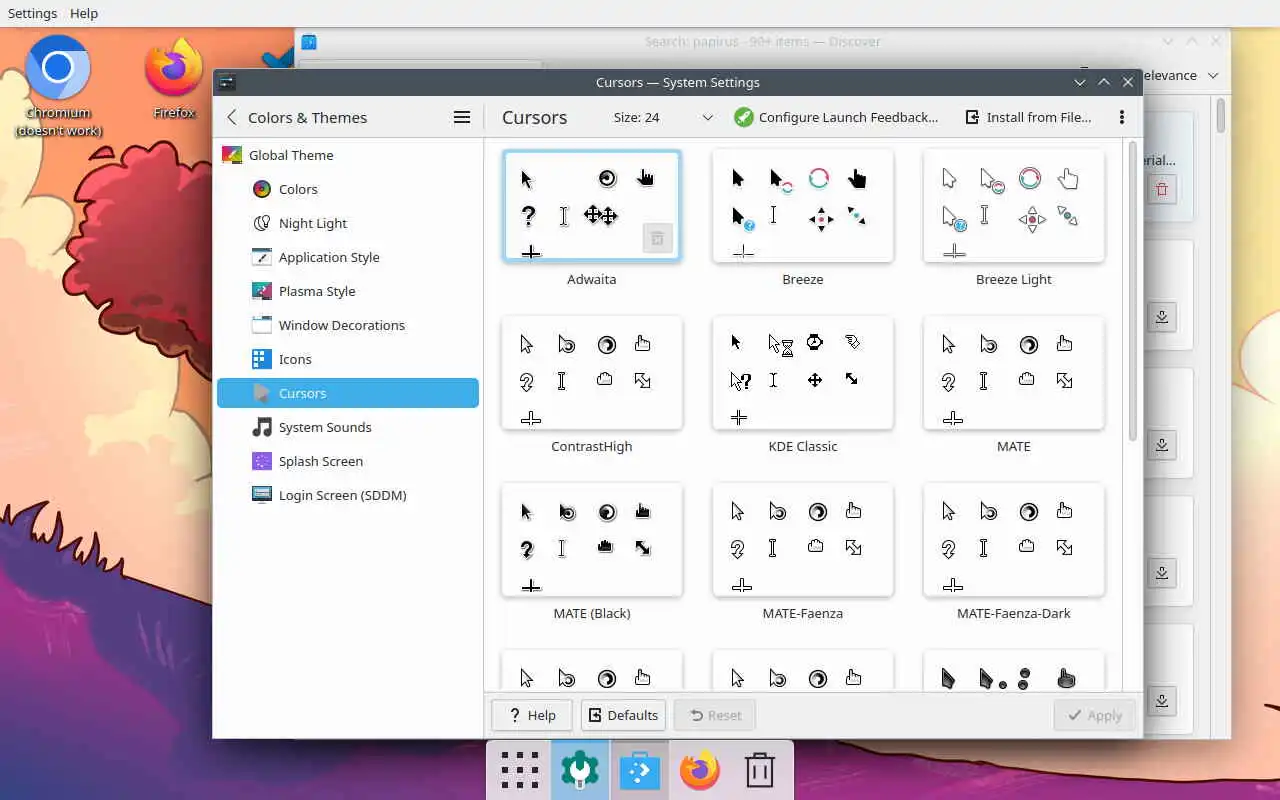Viewport: 1280px width, 800px height.
Task: Click the Apply button
Action: click(x=1094, y=715)
